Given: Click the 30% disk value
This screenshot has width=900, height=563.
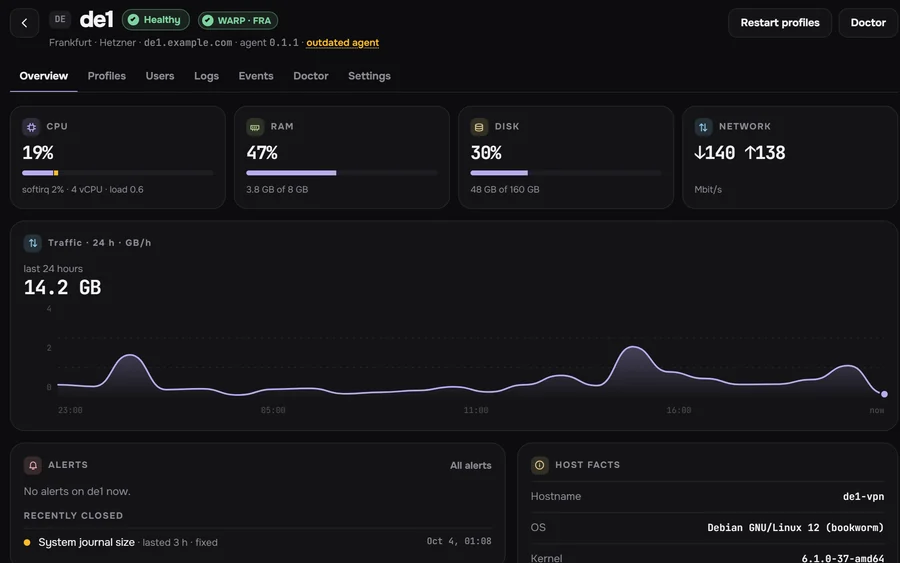Looking at the screenshot, I should [486, 153].
